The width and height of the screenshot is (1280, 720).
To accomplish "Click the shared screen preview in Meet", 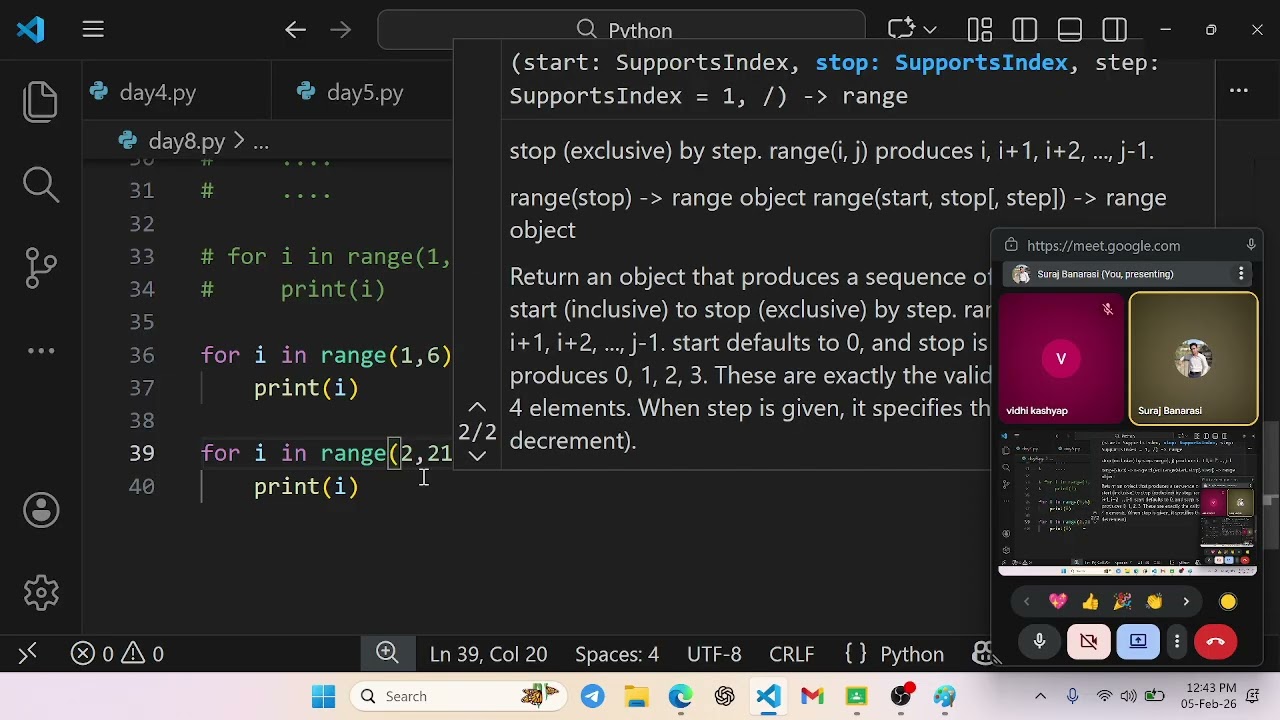I will coord(1127,503).
